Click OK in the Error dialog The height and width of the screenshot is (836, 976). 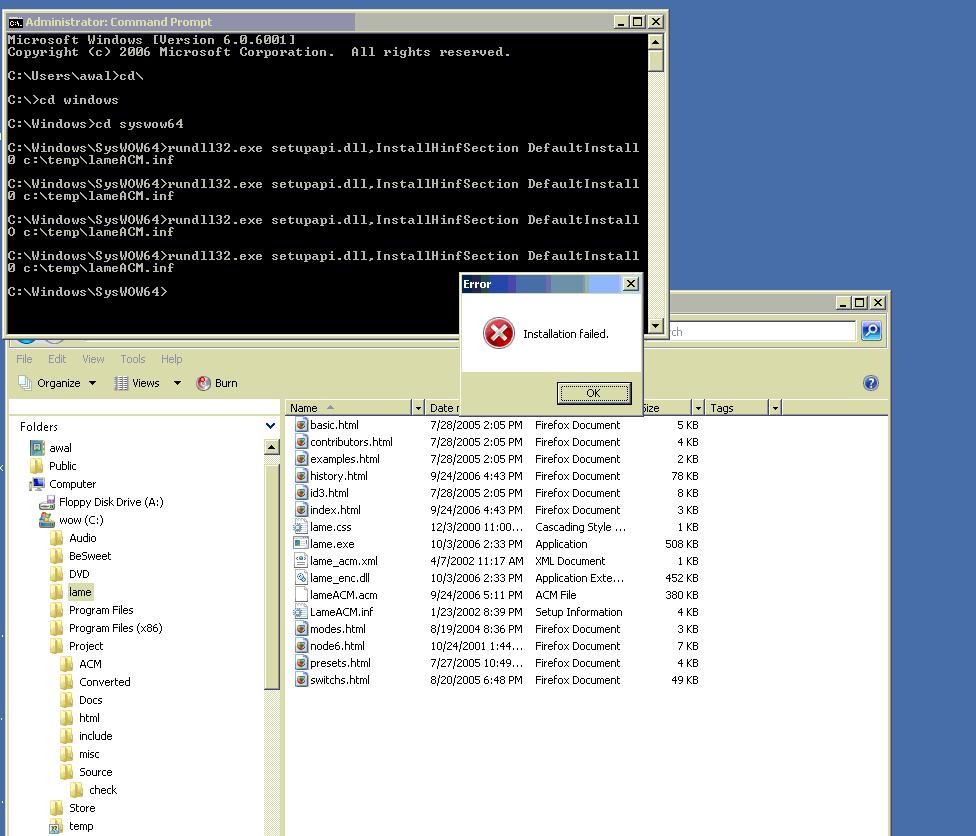coord(594,393)
